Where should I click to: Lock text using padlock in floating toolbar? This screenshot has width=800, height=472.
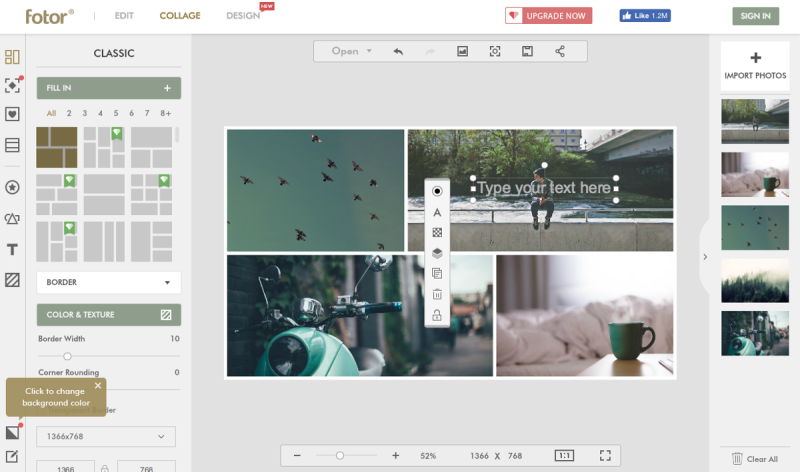[x=437, y=315]
